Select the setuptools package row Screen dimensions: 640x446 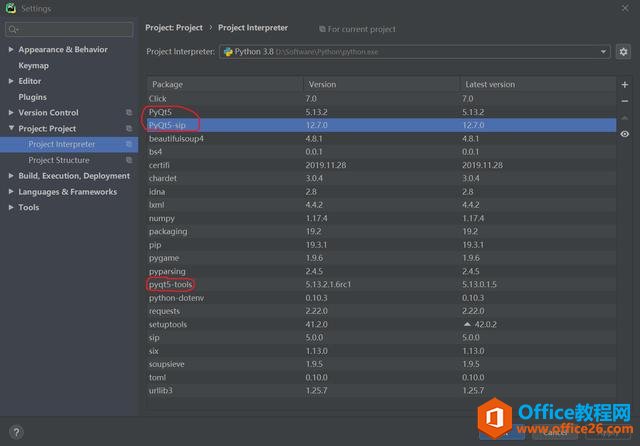click(382, 324)
